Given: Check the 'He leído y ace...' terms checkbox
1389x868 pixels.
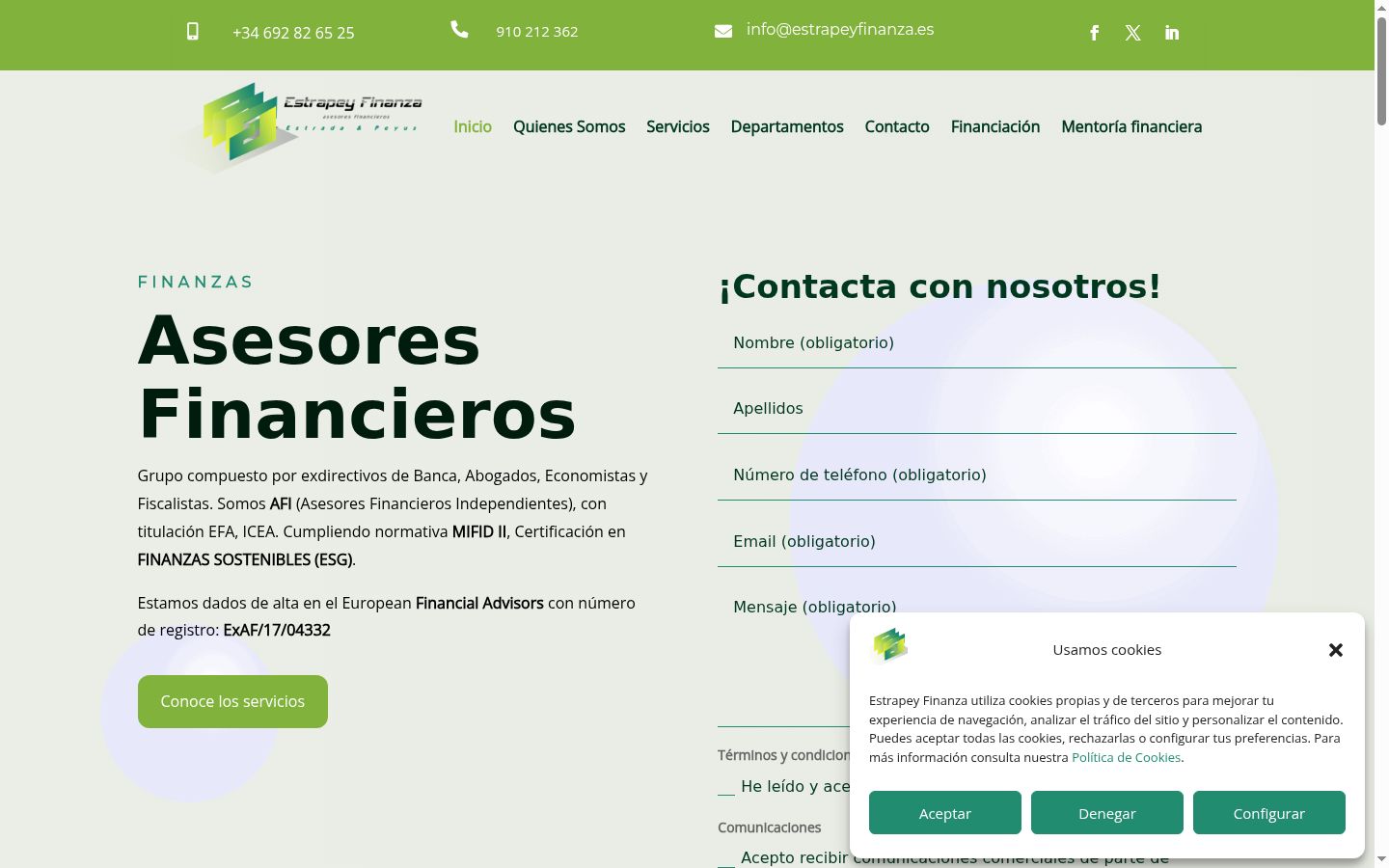Looking at the screenshot, I should point(726,787).
